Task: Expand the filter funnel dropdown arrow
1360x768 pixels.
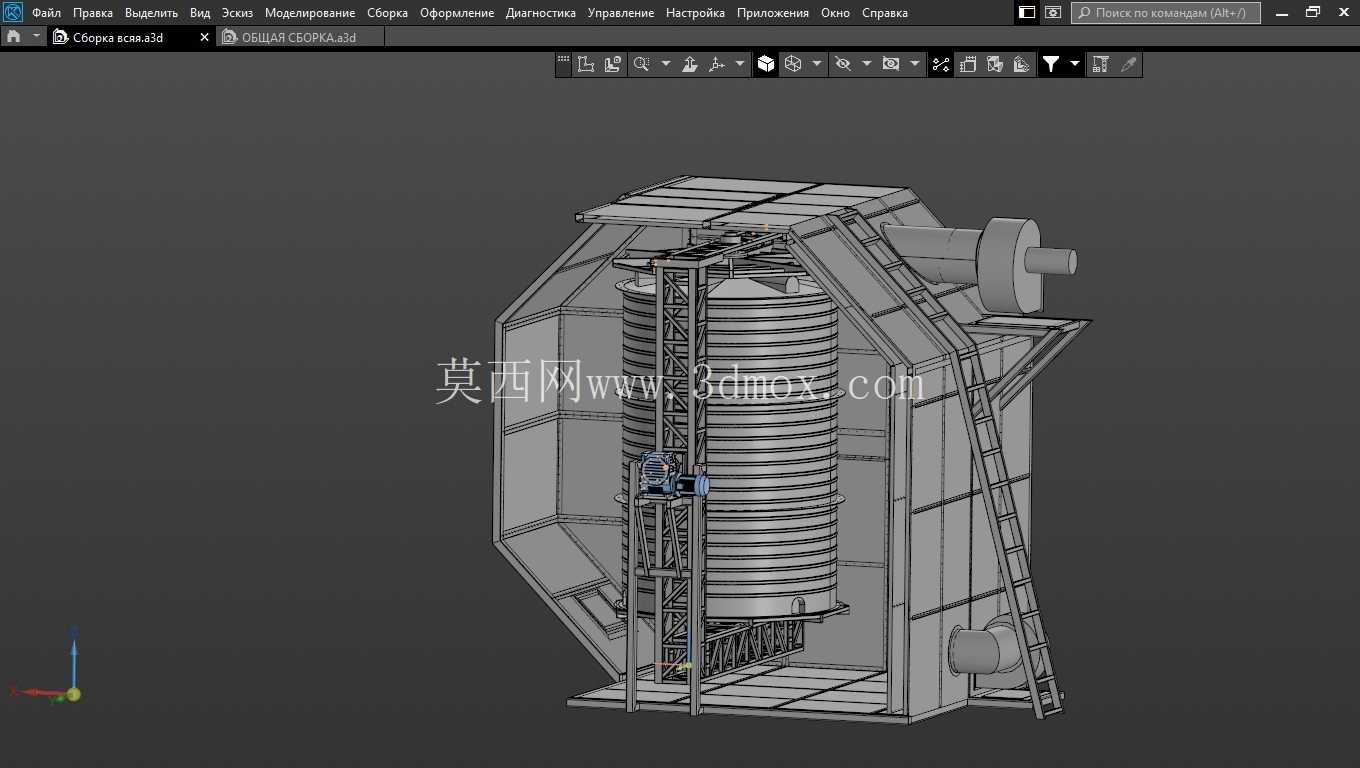Action: point(1075,64)
